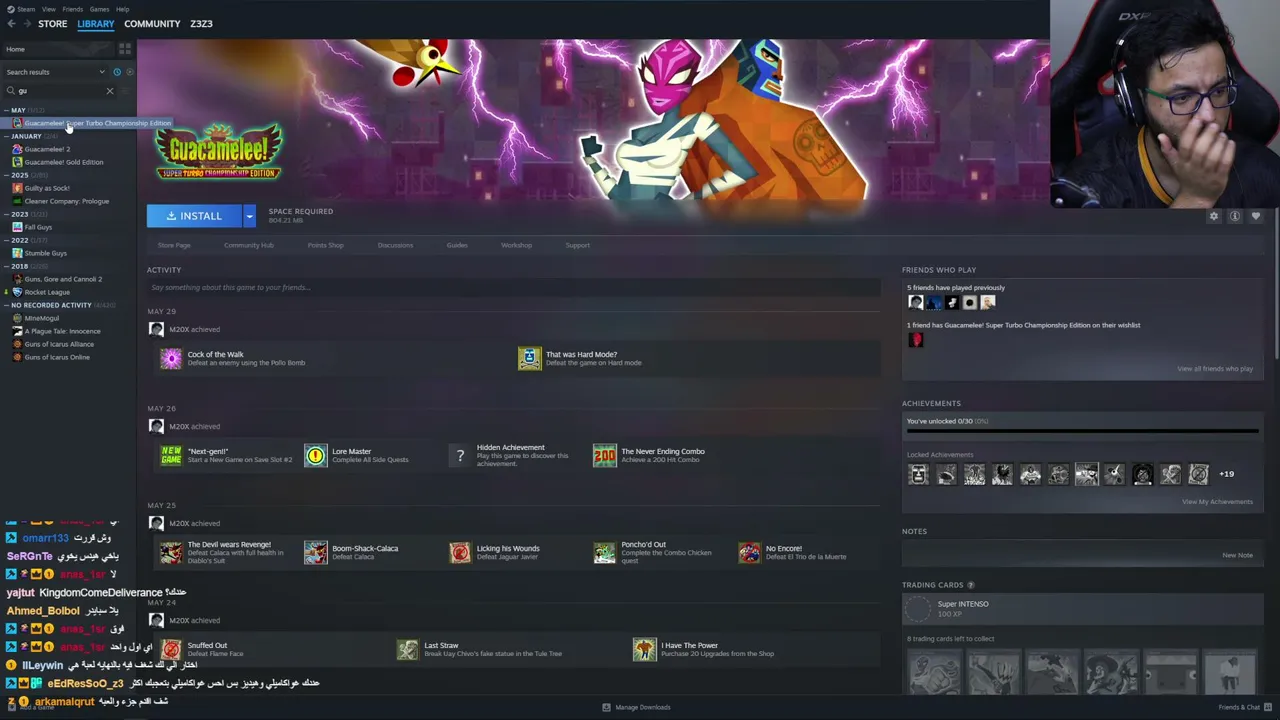Screen dimensions: 1280x720
Task: Click the activity status input field
Action: [514, 288]
